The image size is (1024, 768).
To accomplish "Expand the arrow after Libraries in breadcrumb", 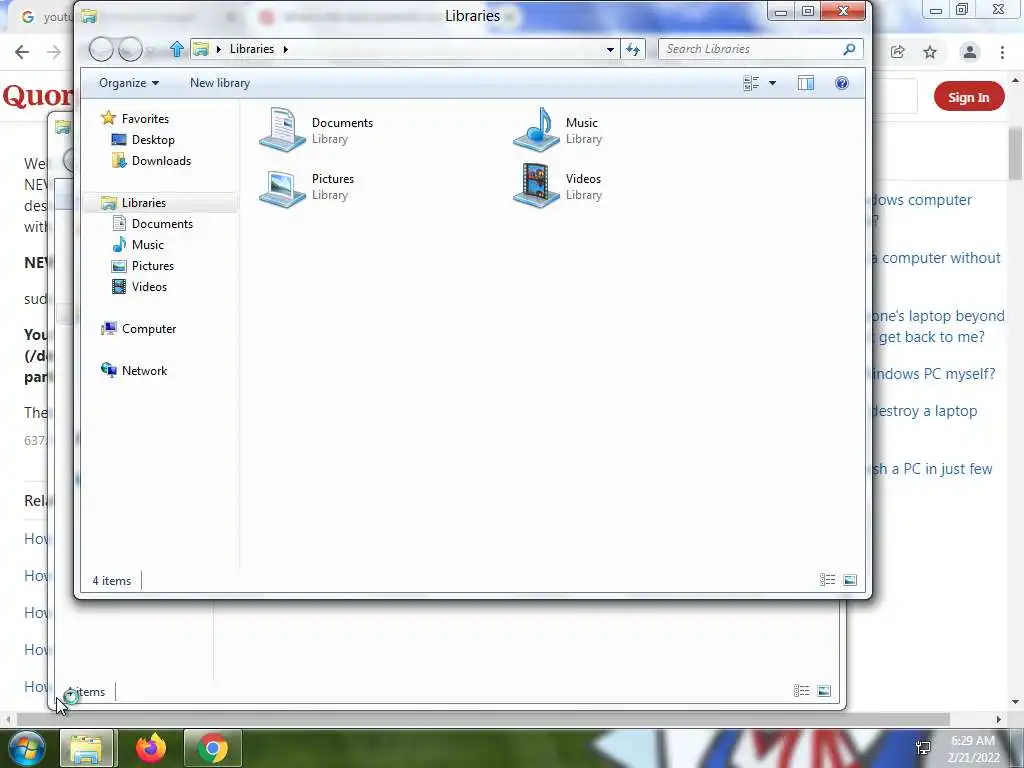I will pyautogui.click(x=285, y=49).
